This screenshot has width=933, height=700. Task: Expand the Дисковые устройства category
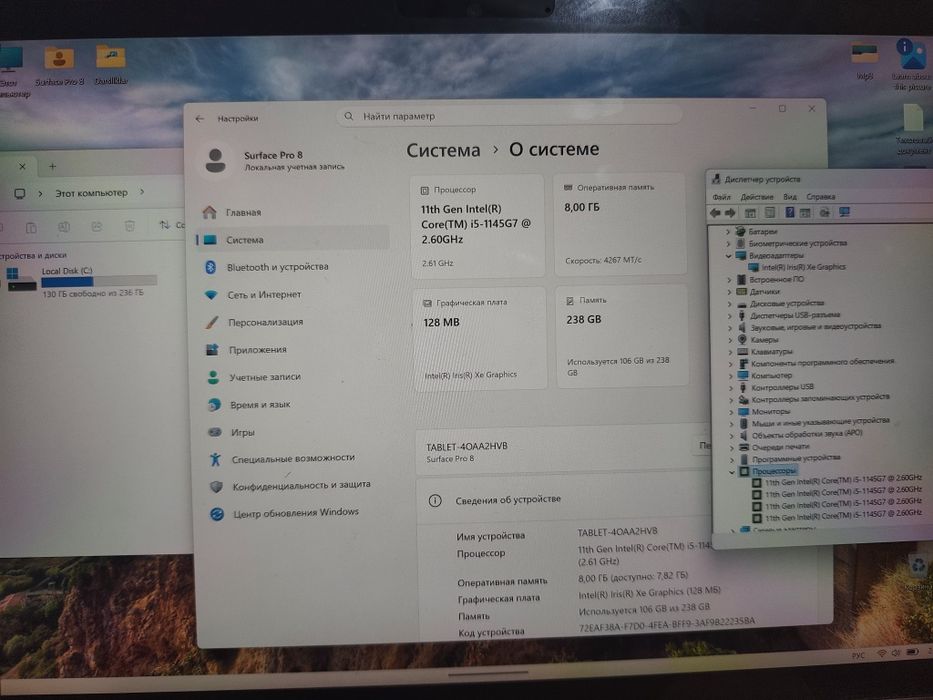(730, 304)
